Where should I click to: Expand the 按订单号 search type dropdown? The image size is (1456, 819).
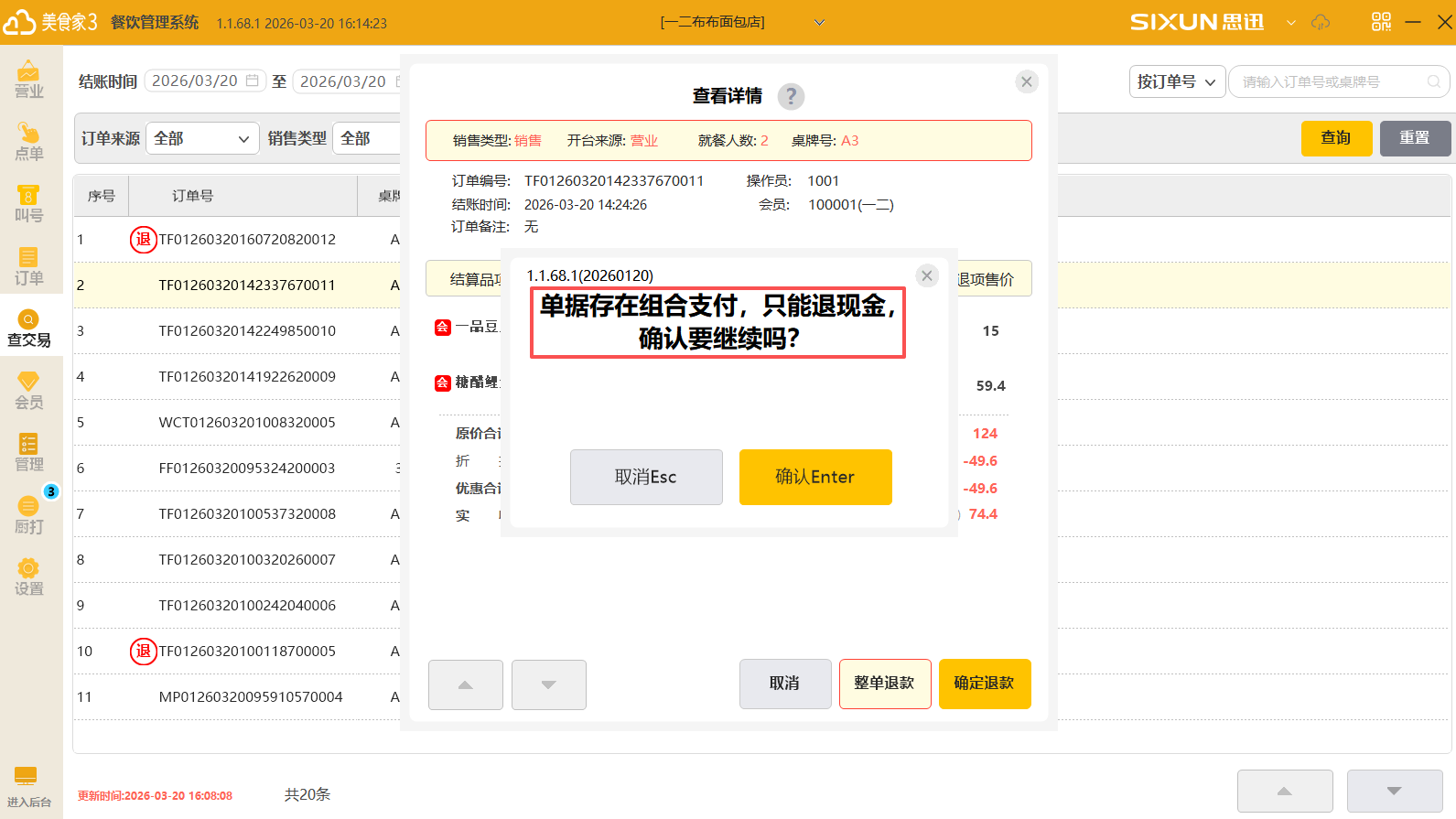point(1177,81)
